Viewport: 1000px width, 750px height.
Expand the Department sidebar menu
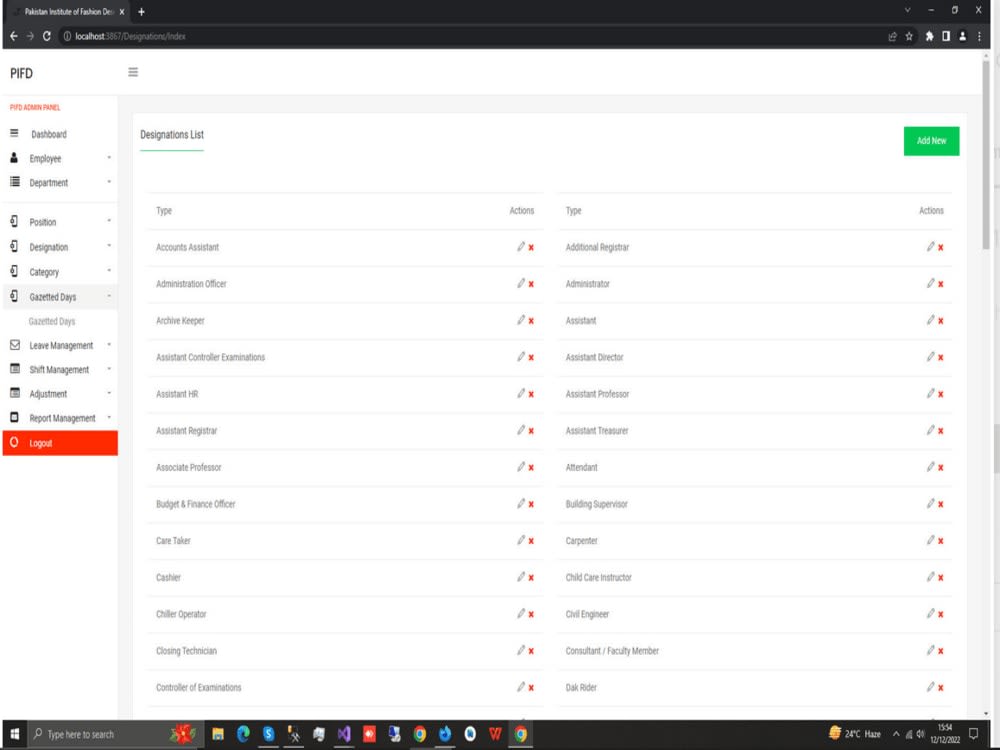click(x=60, y=182)
